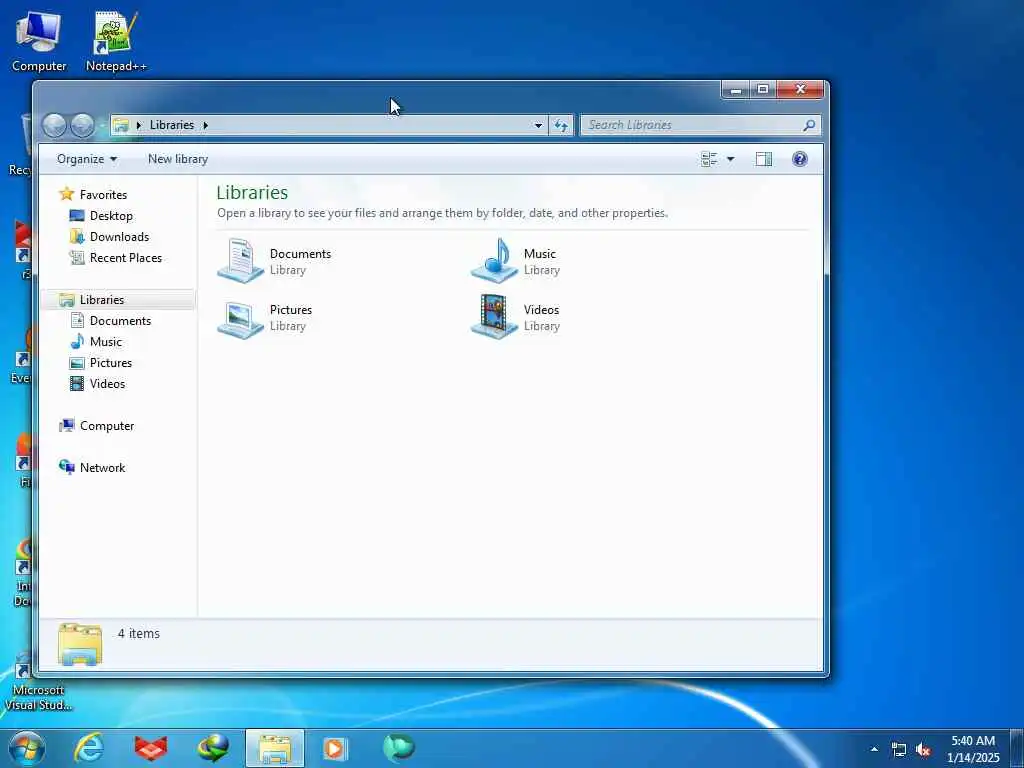Select the Computer desktop icon

[39, 40]
